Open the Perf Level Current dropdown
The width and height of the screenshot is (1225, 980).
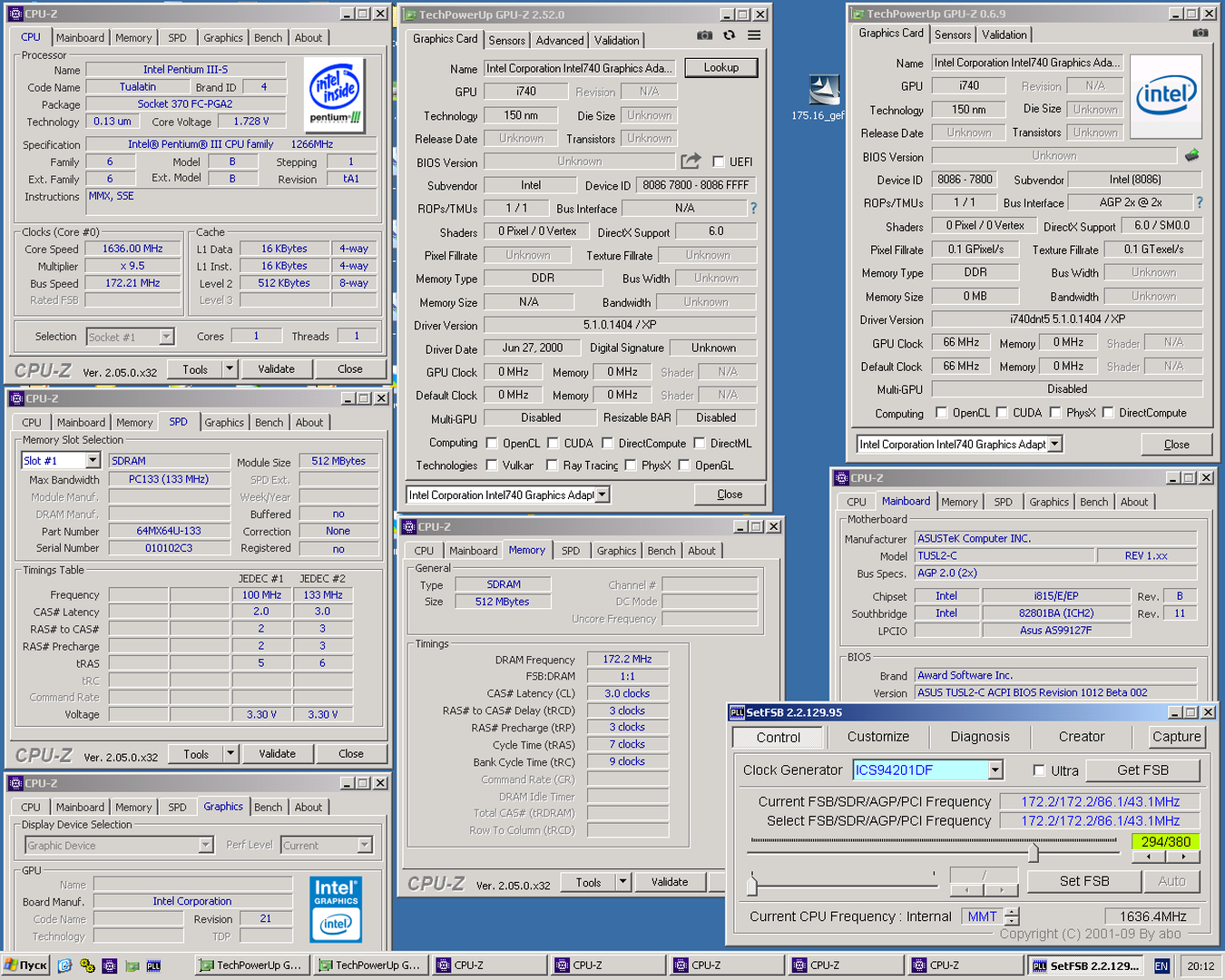pos(365,845)
